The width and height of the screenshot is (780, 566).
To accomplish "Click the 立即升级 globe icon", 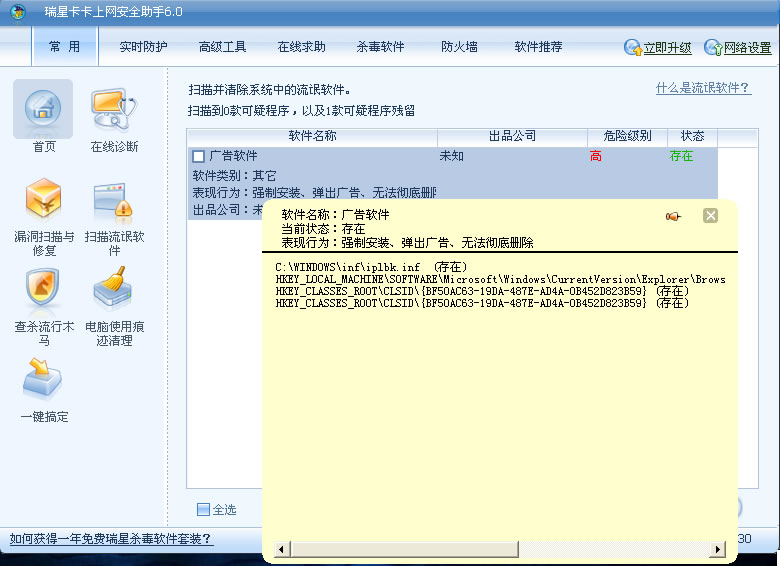I will click(x=633, y=47).
